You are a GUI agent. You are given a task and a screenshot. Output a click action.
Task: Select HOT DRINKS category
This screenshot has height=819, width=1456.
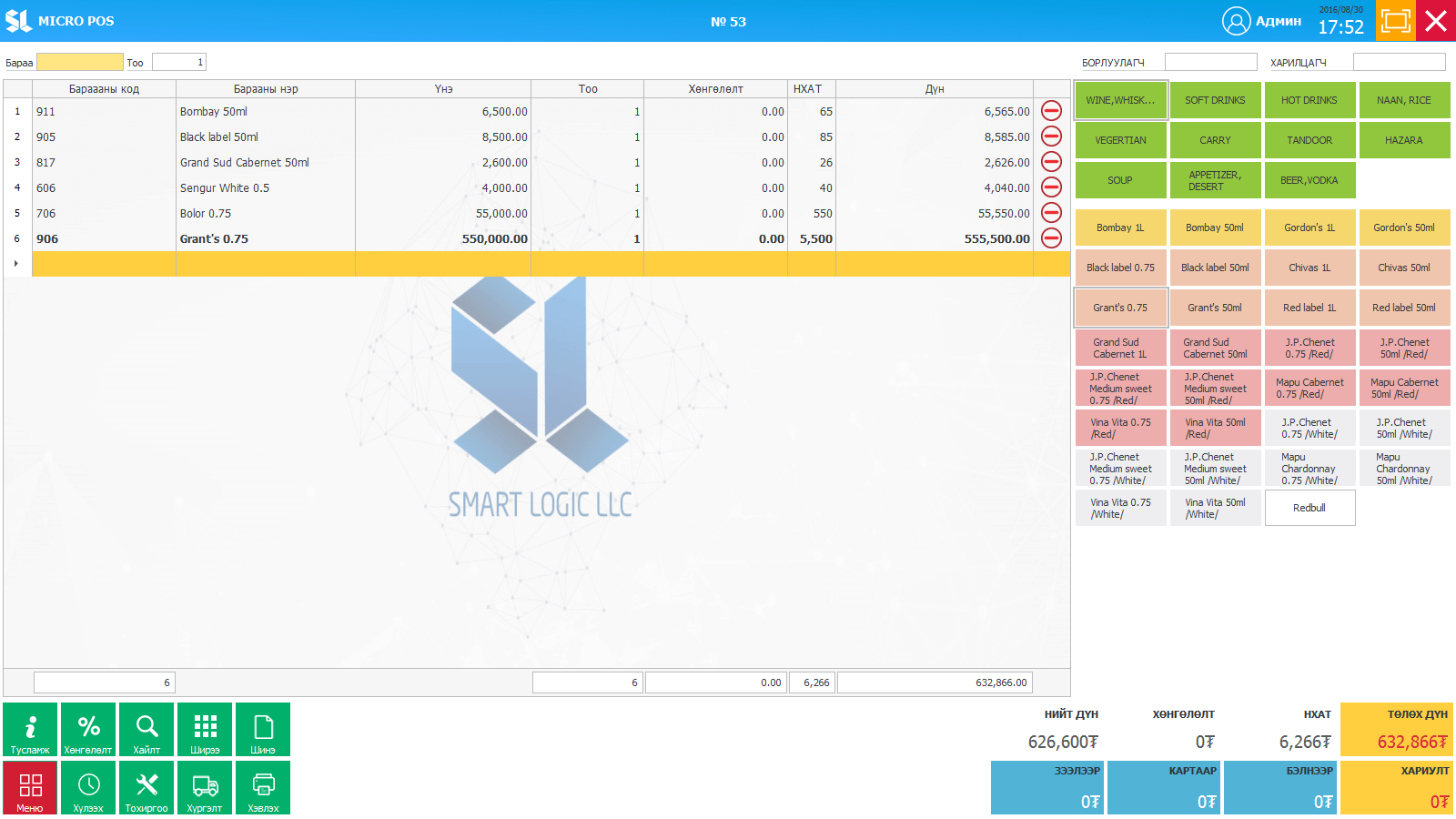click(1309, 100)
